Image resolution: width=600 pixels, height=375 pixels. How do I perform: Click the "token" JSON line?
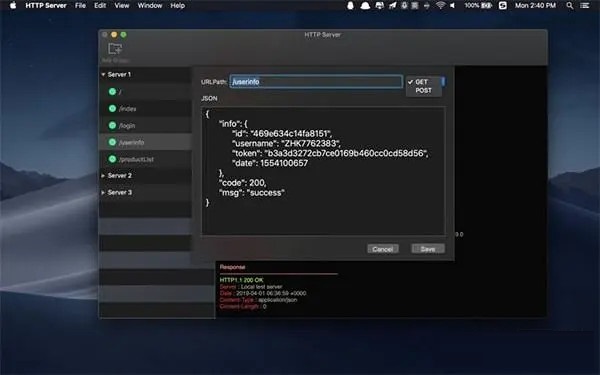(330, 153)
